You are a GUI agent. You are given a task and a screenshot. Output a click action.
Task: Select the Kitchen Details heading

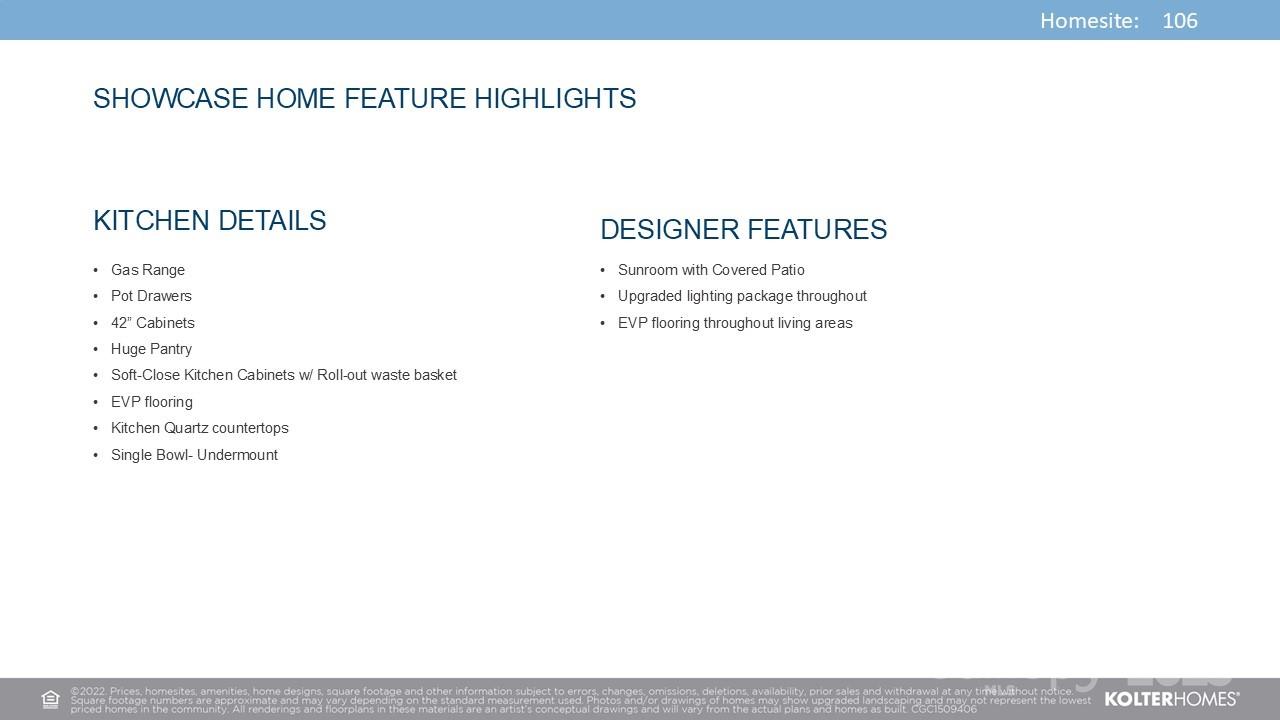tap(209, 221)
